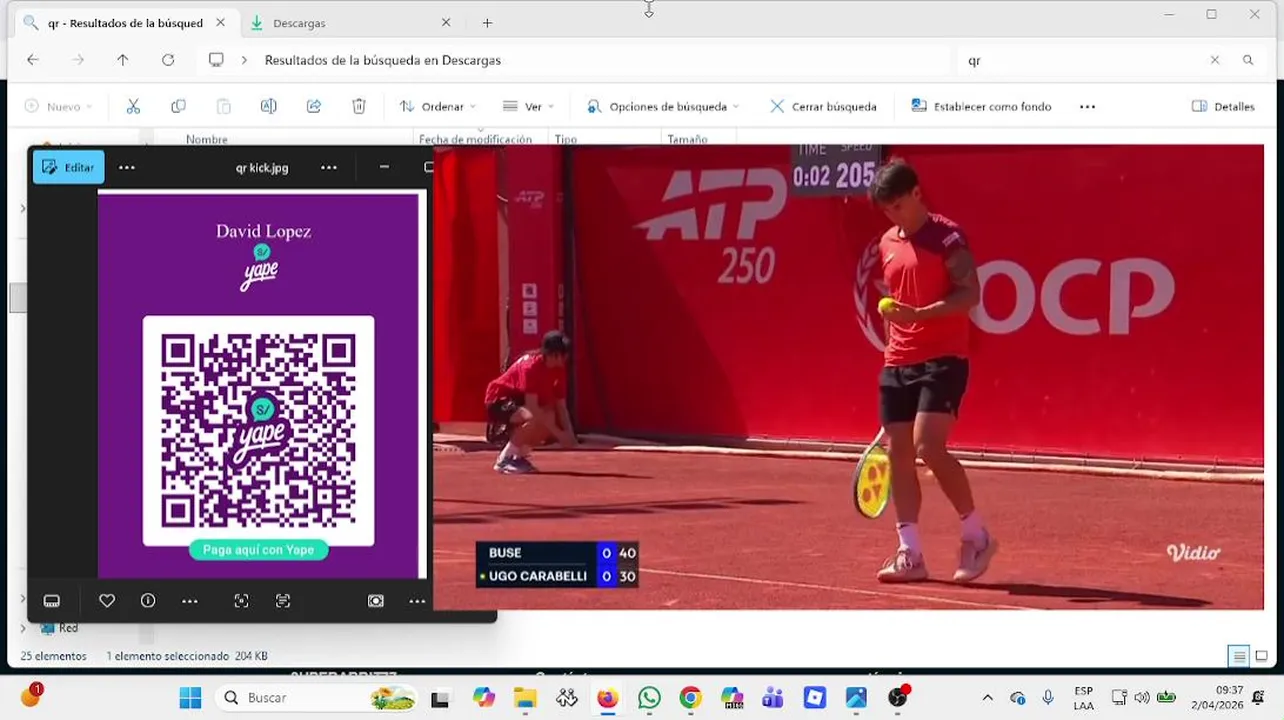
Task: Click the Photos fit-to-window zoom icon
Action: point(241,601)
